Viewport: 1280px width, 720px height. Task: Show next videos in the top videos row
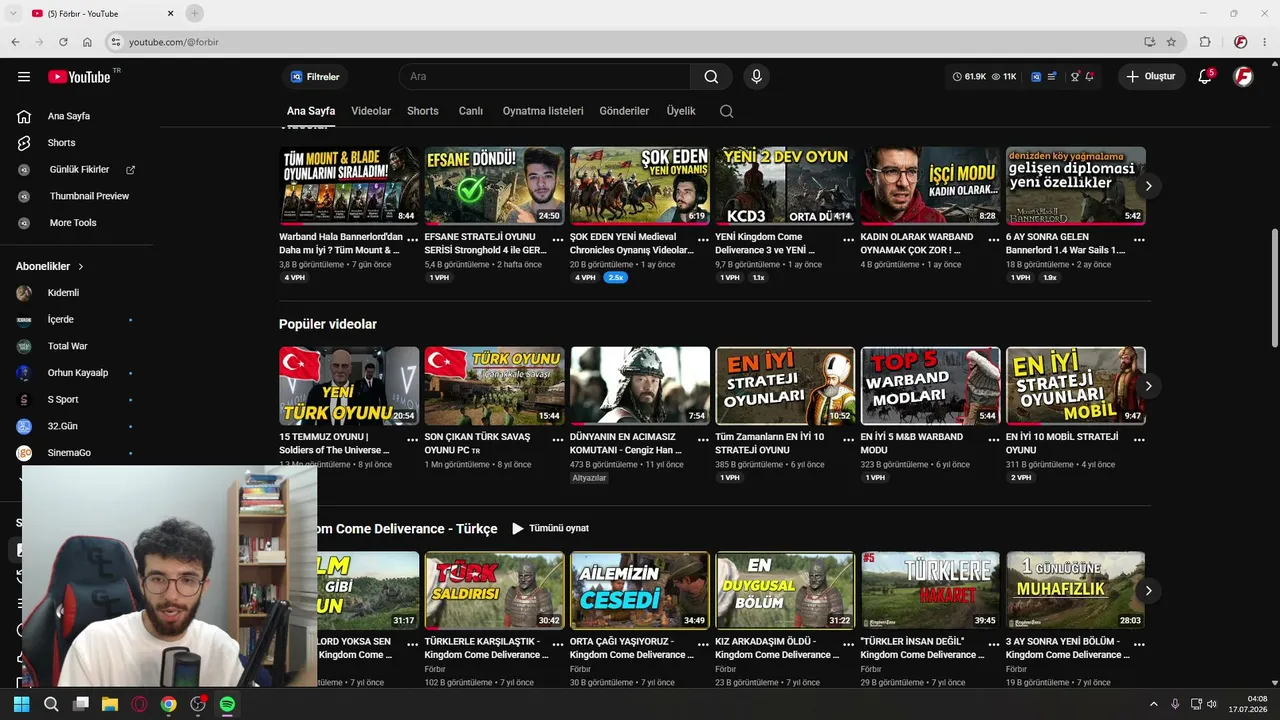[1148, 186]
